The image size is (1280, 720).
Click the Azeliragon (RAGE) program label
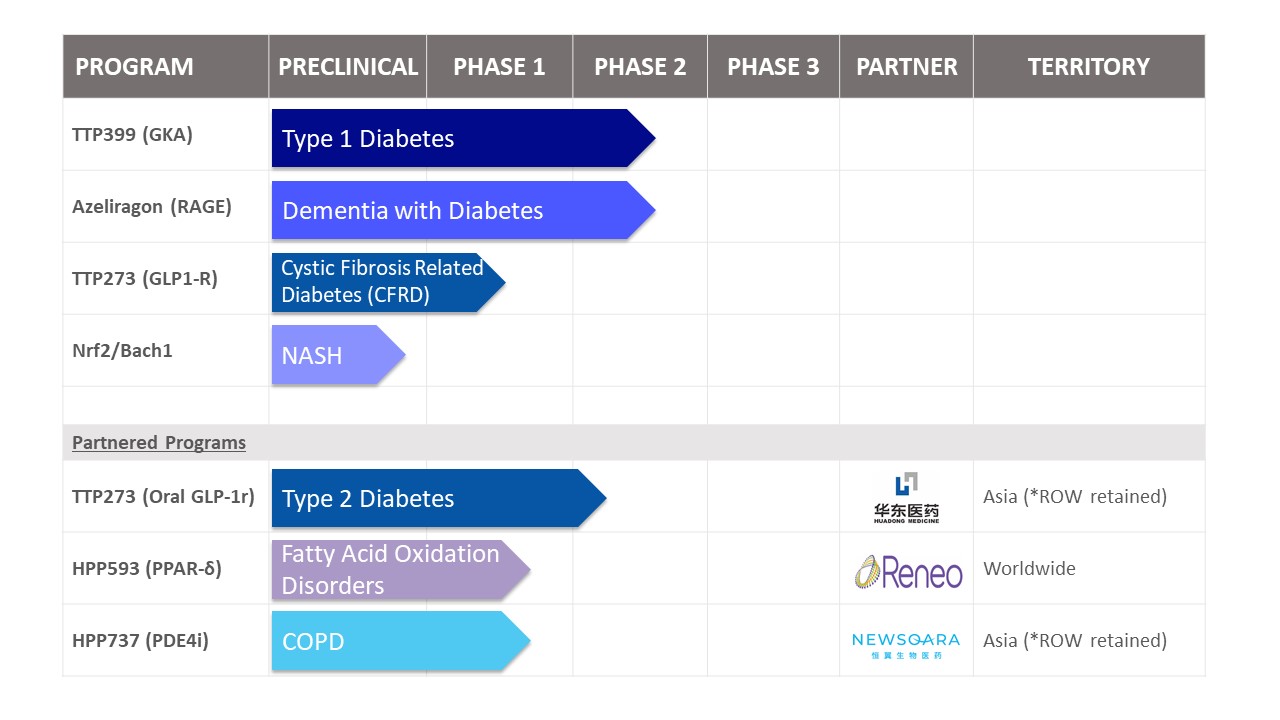pos(151,207)
